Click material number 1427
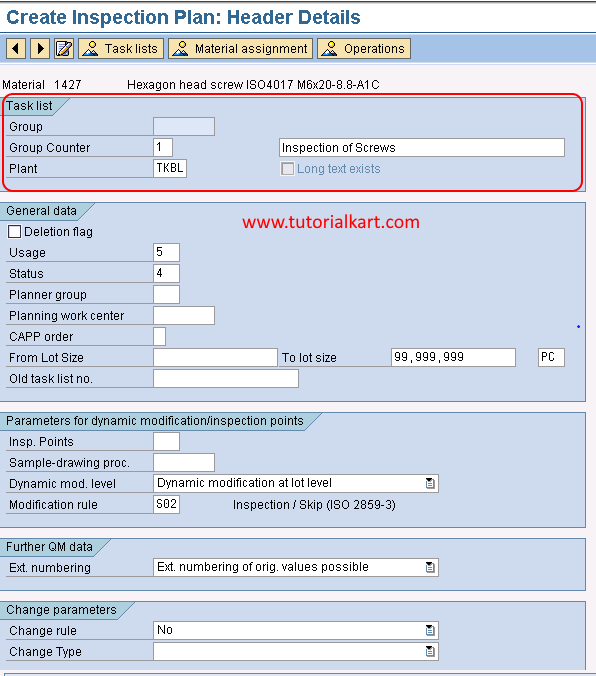 [68, 84]
